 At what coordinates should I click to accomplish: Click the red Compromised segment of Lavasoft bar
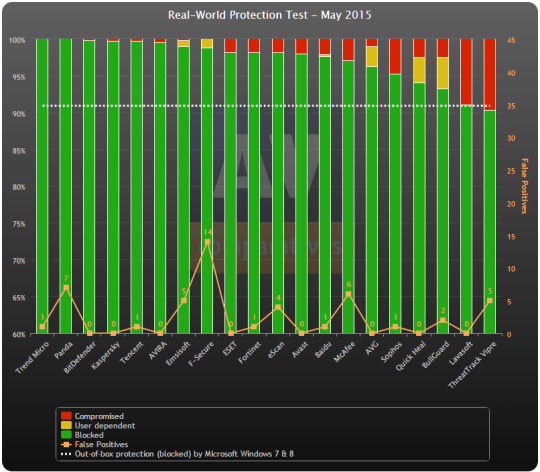point(466,71)
